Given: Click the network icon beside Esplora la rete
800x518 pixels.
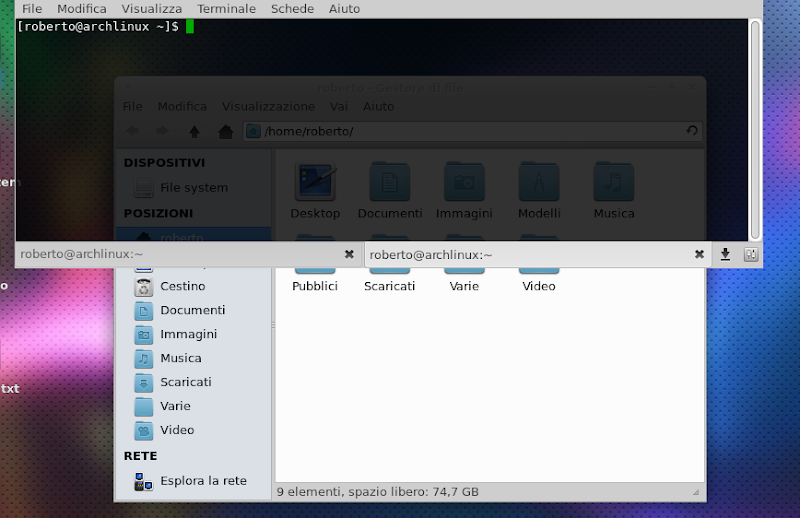Looking at the screenshot, I should coord(144,481).
